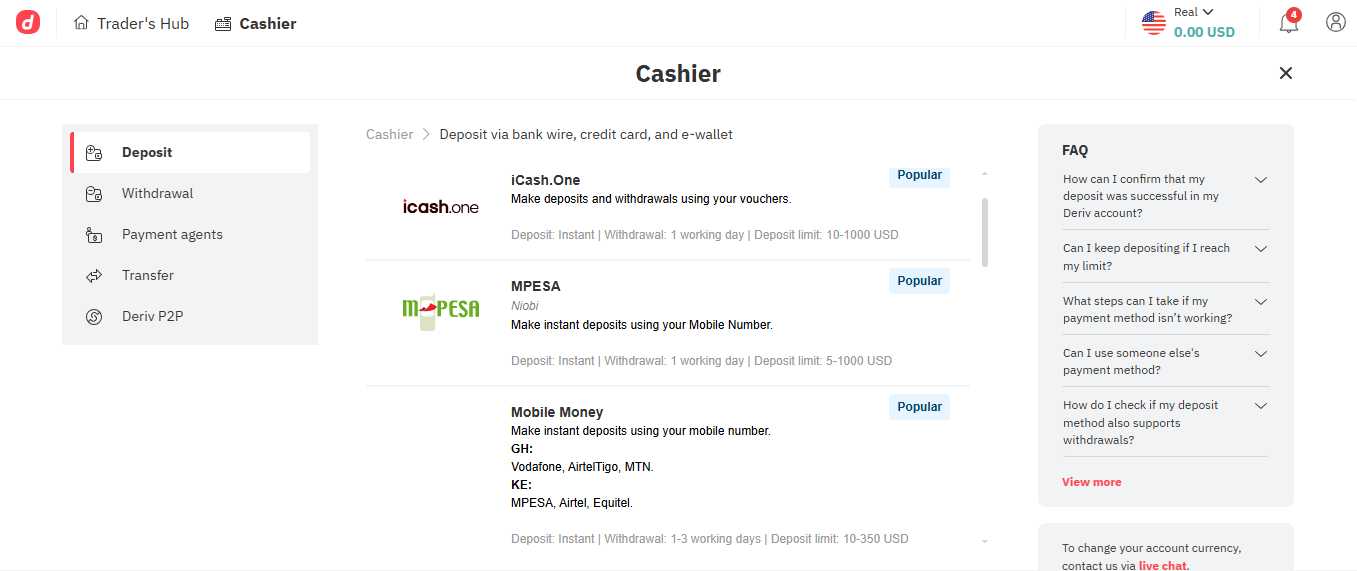Click the Deriv logo icon
1357x571 pixels.
click(x=28, y=23)
